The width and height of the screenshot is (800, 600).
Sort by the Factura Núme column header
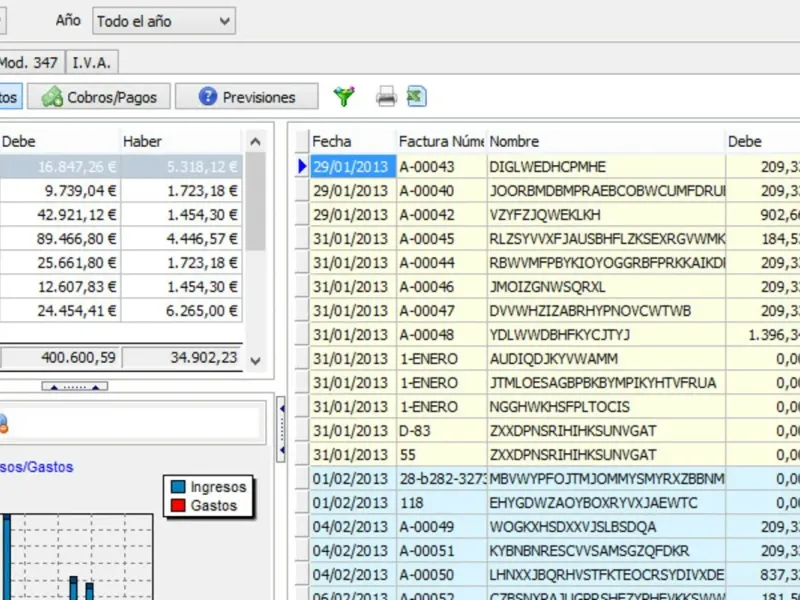tap(442, 141)
